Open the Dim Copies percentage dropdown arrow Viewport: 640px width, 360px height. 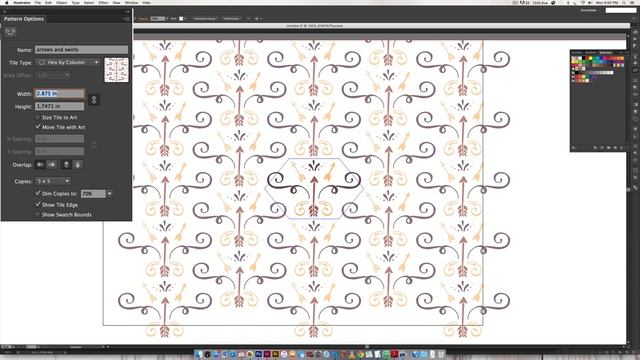coord(109,194)
